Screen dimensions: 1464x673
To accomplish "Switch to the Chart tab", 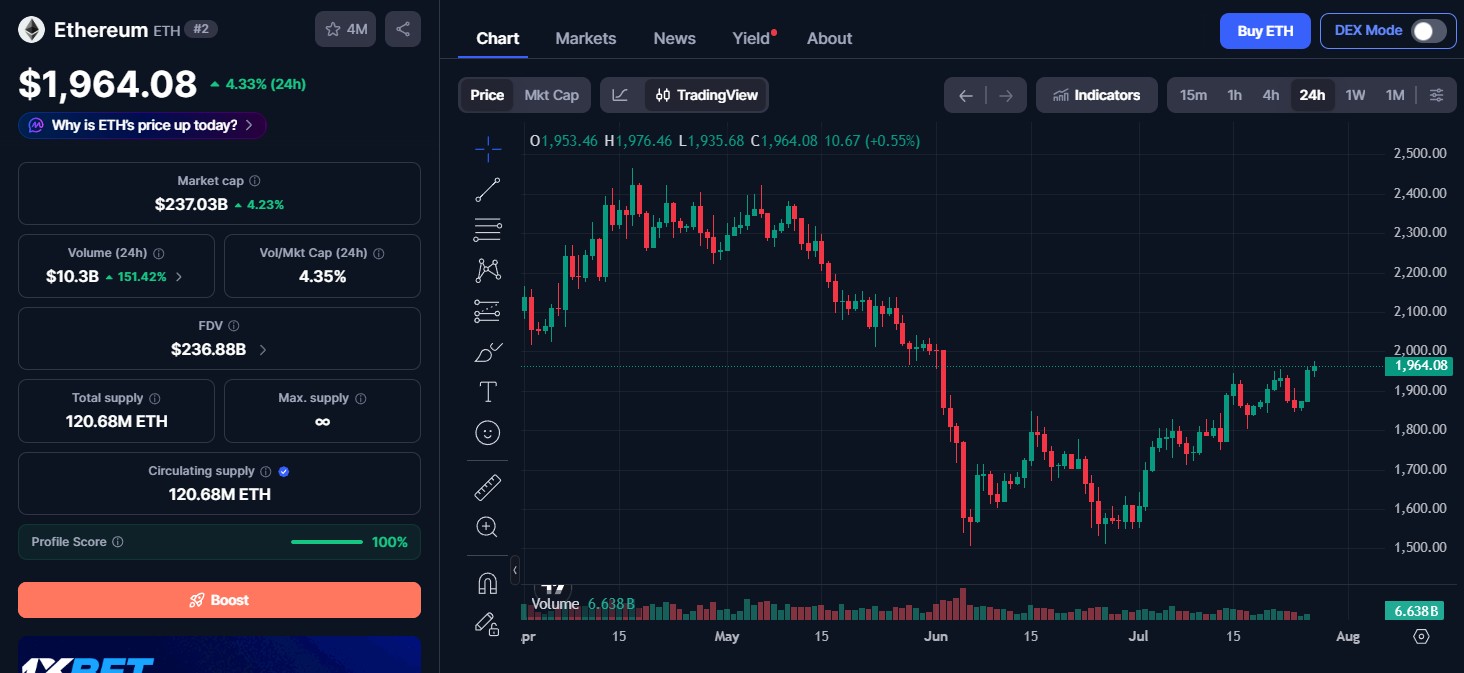I will (497, 38).
